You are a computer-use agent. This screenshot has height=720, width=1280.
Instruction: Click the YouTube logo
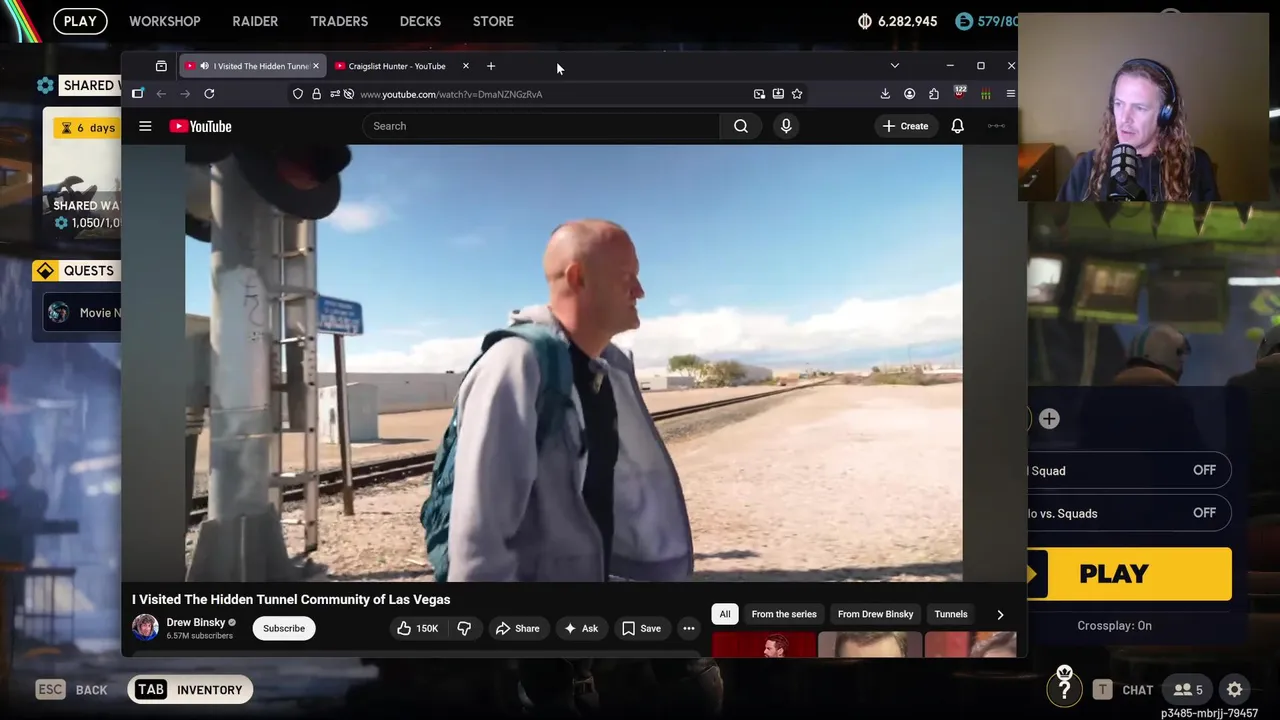point(200,126)
